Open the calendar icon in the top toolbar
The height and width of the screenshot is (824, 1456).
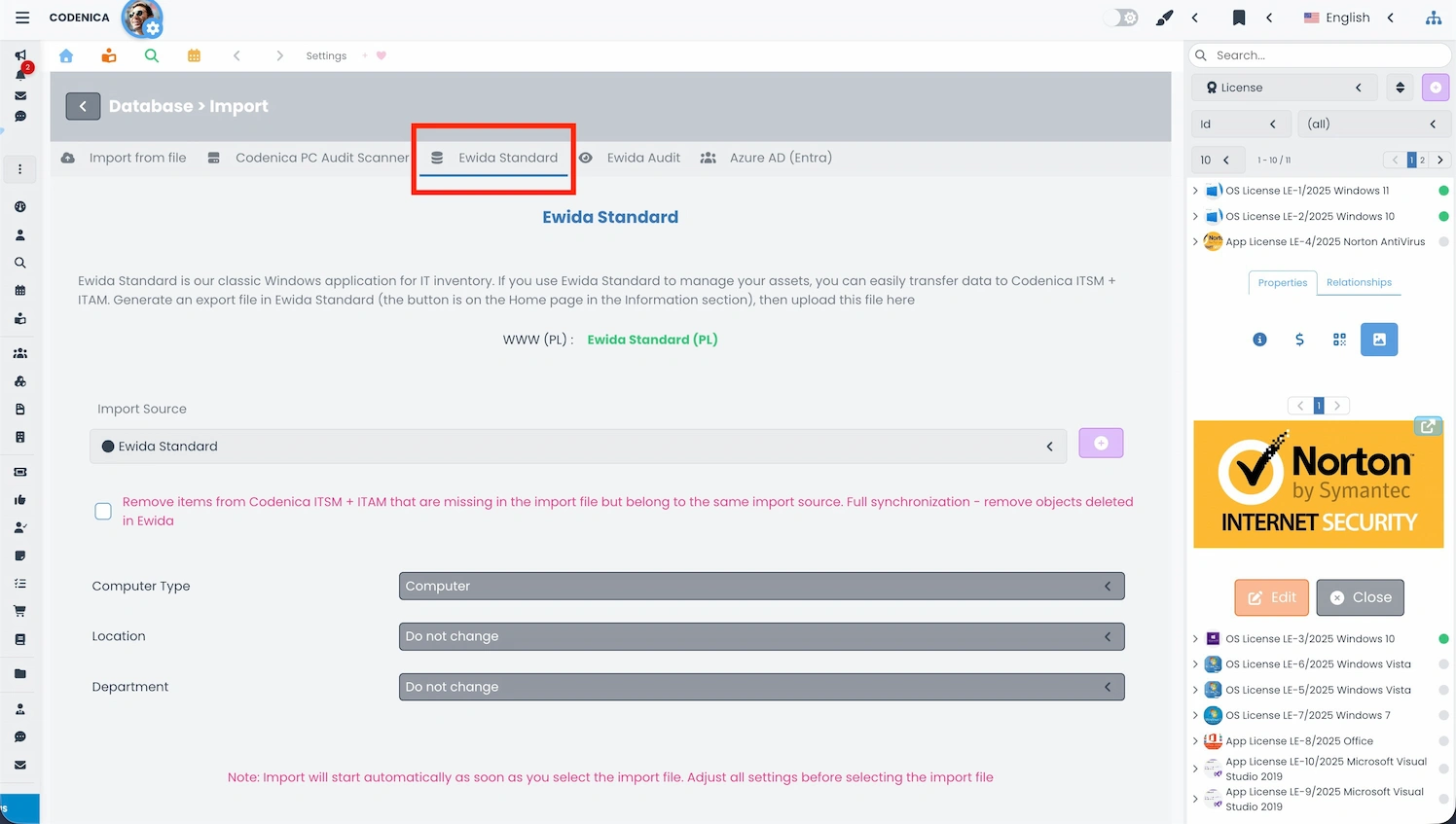pos(194,55)
